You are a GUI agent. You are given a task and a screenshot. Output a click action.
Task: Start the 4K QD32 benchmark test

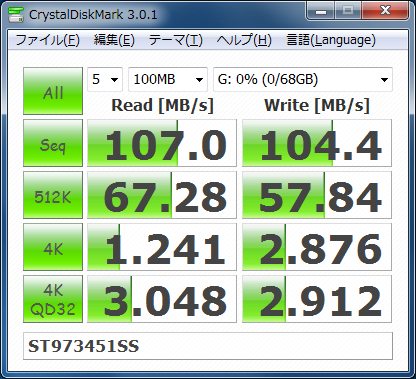coord(53,299)
